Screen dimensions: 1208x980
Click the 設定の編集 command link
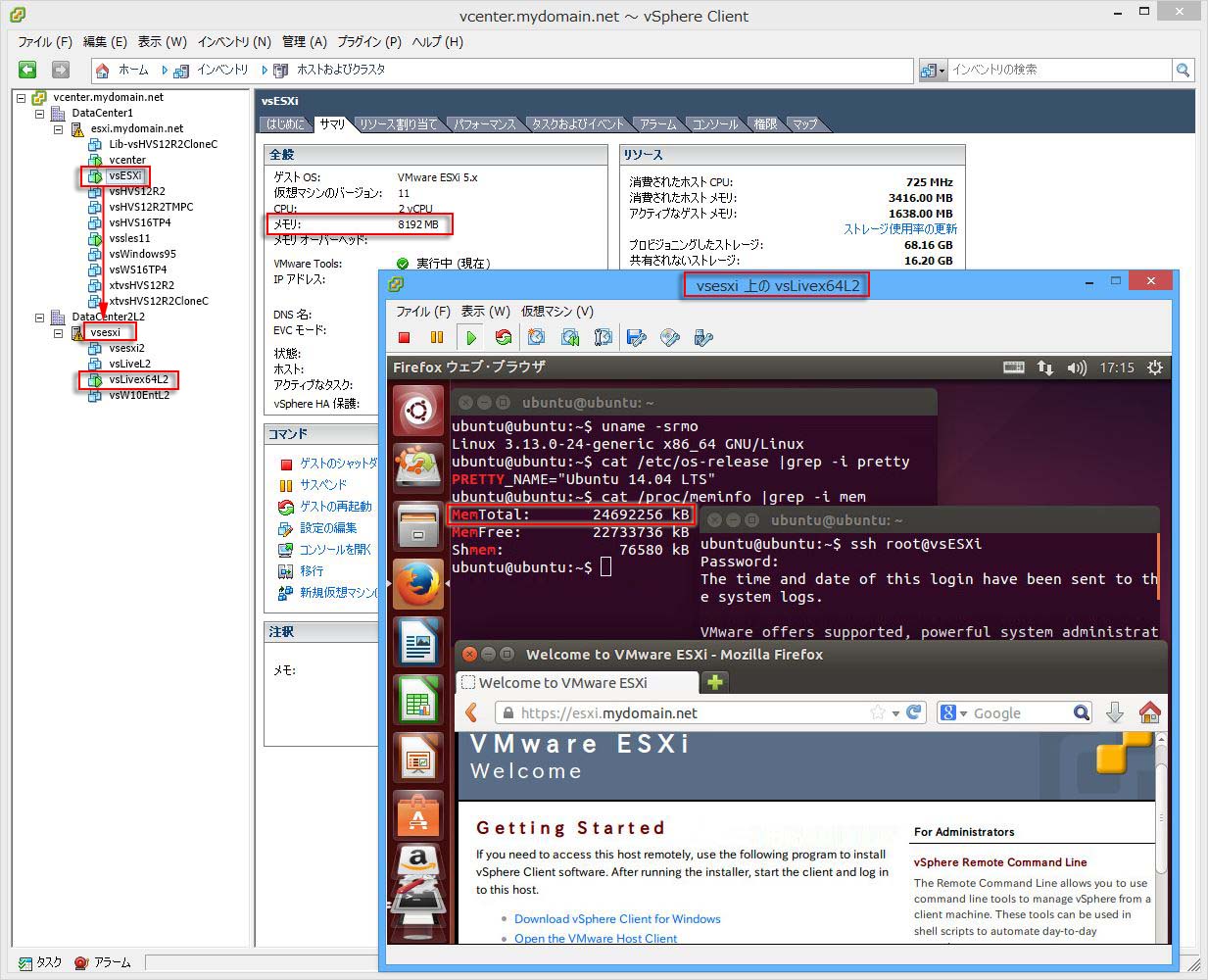pos(328,528)
